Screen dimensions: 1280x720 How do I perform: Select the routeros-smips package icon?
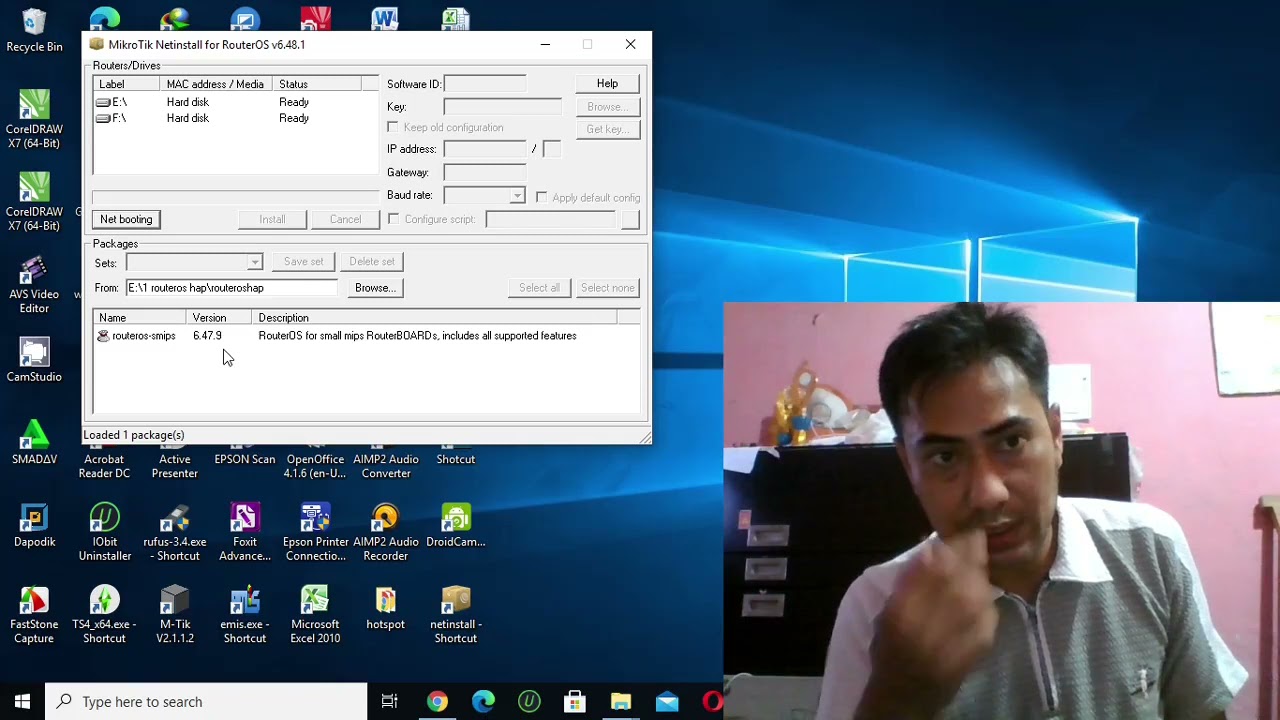[103, 336]
